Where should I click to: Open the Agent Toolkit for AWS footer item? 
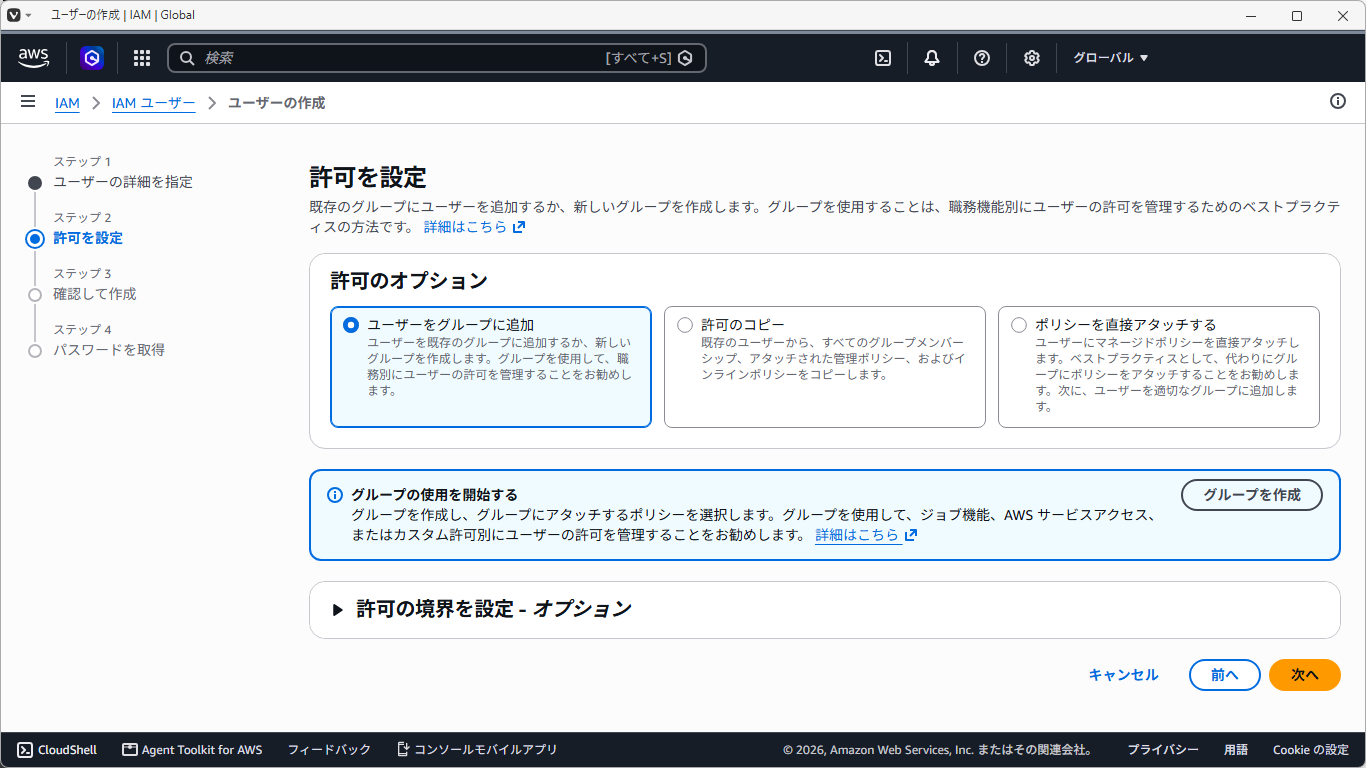(x=192, y=750)
